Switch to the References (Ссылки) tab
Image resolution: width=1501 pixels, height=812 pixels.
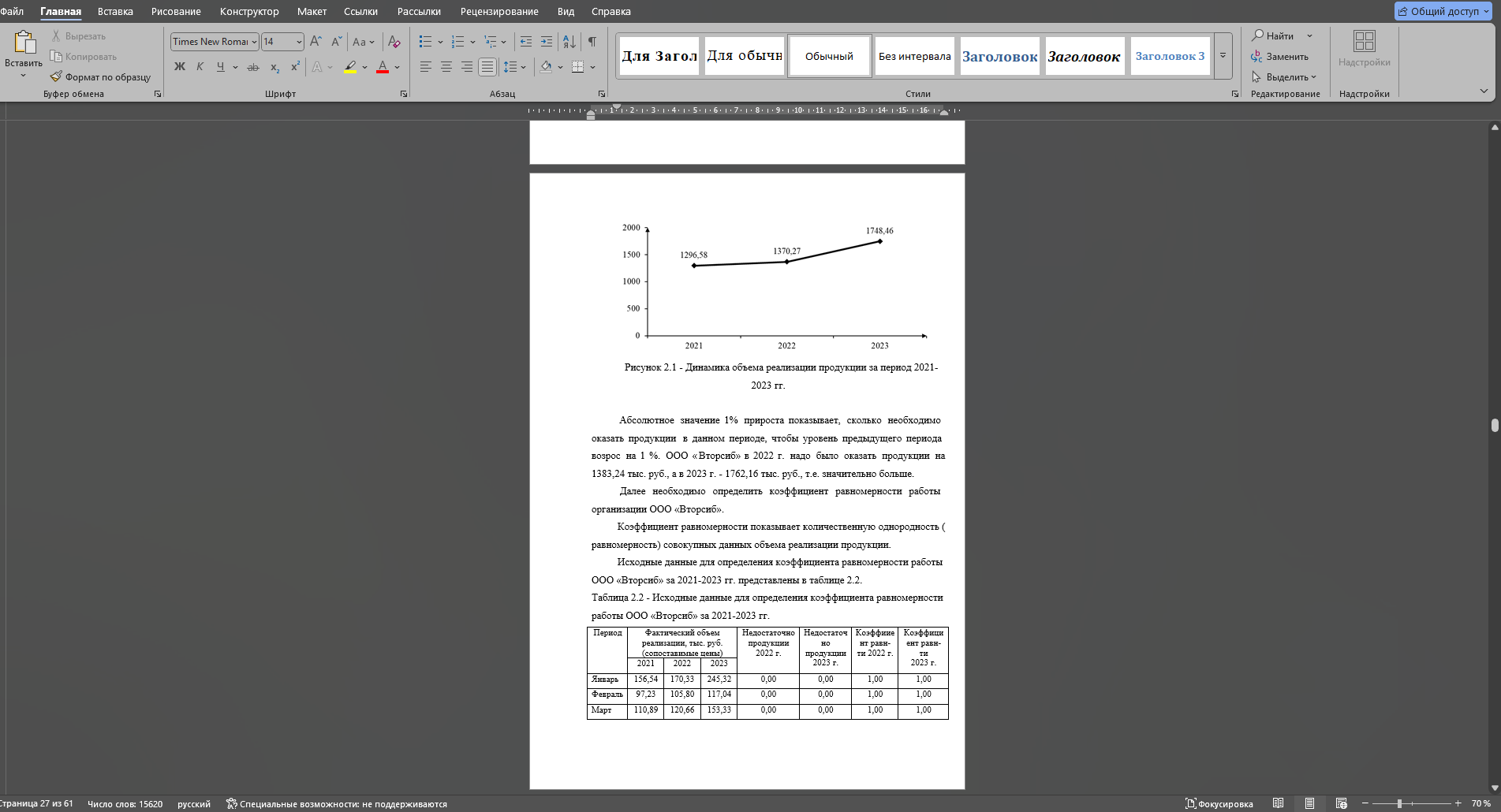(360, 11)
